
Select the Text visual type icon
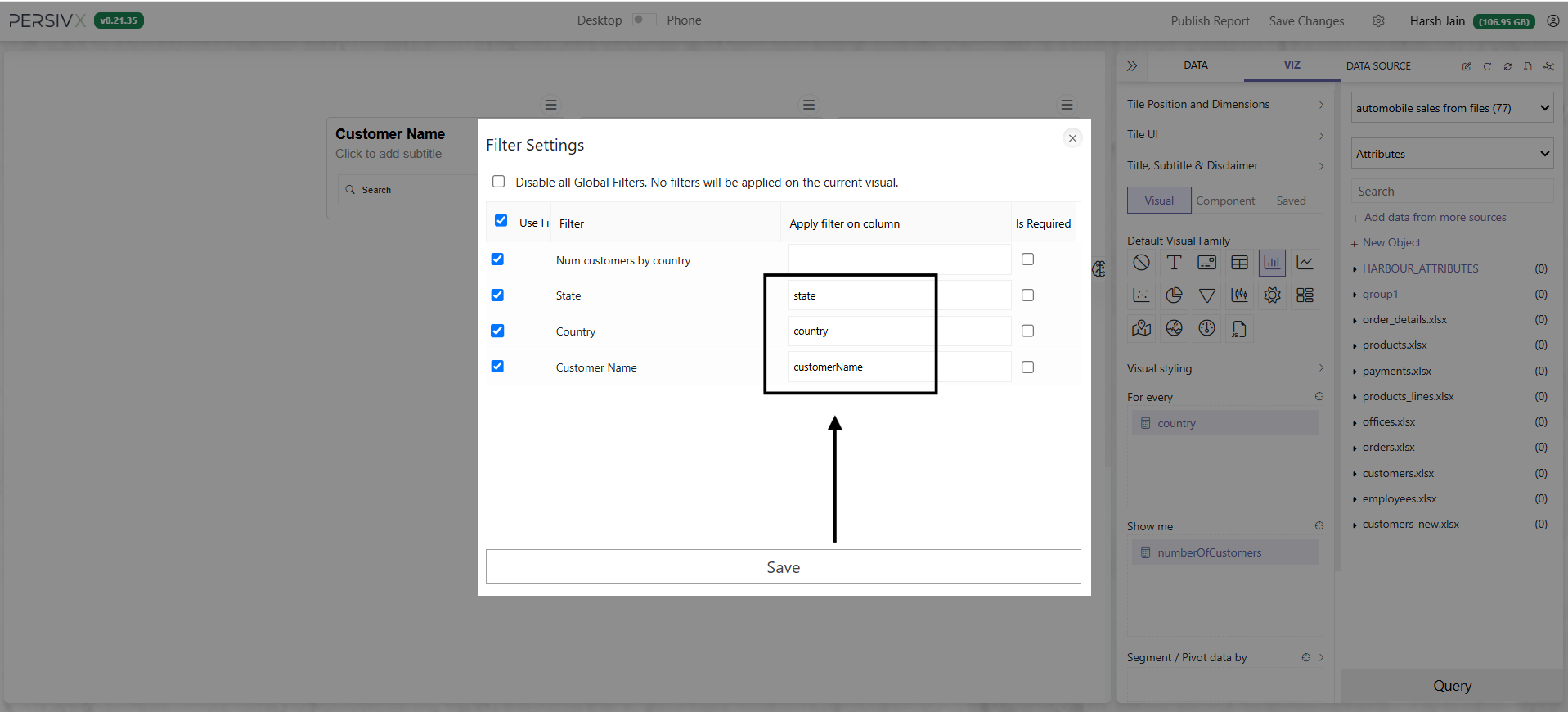[1174, 263]
